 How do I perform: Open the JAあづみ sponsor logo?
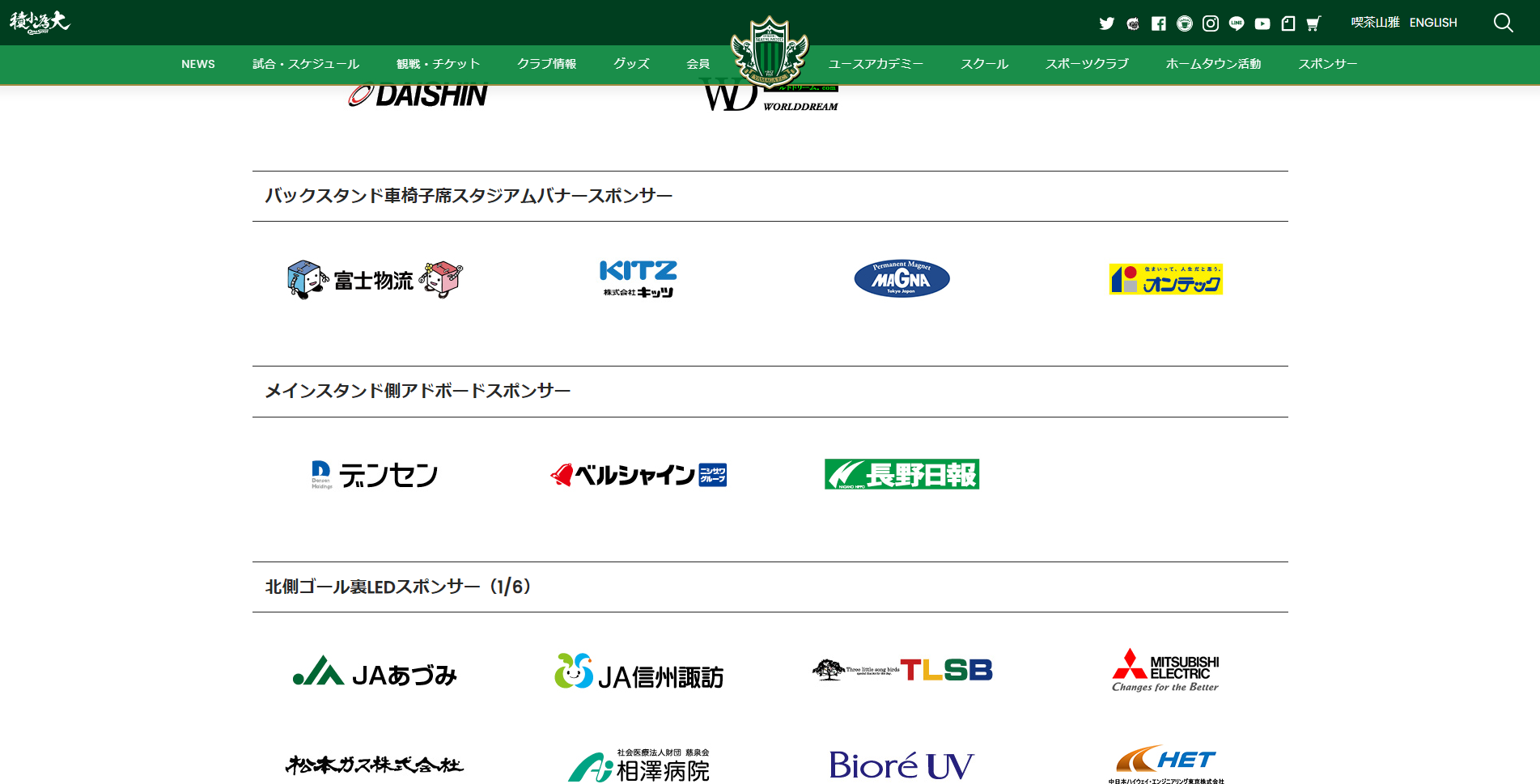click(x=375, y=672)
